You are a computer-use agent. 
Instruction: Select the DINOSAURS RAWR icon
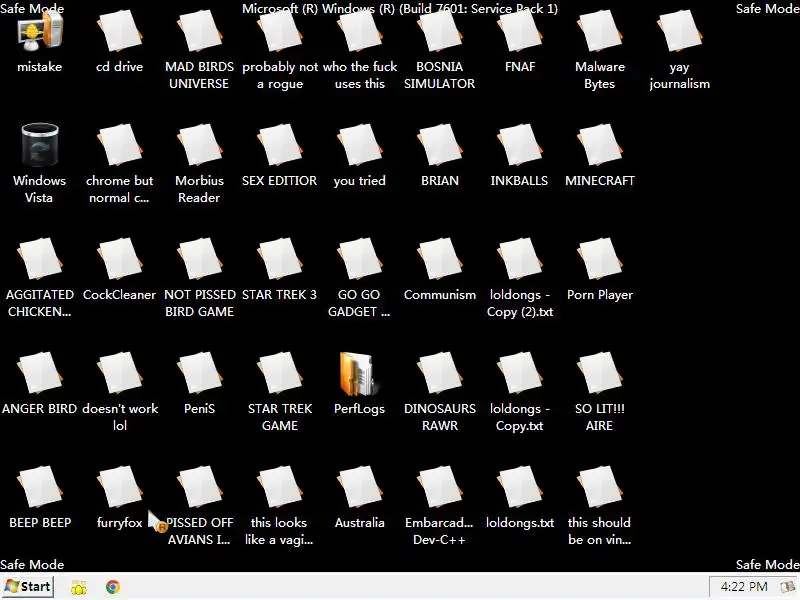[440, 373]
